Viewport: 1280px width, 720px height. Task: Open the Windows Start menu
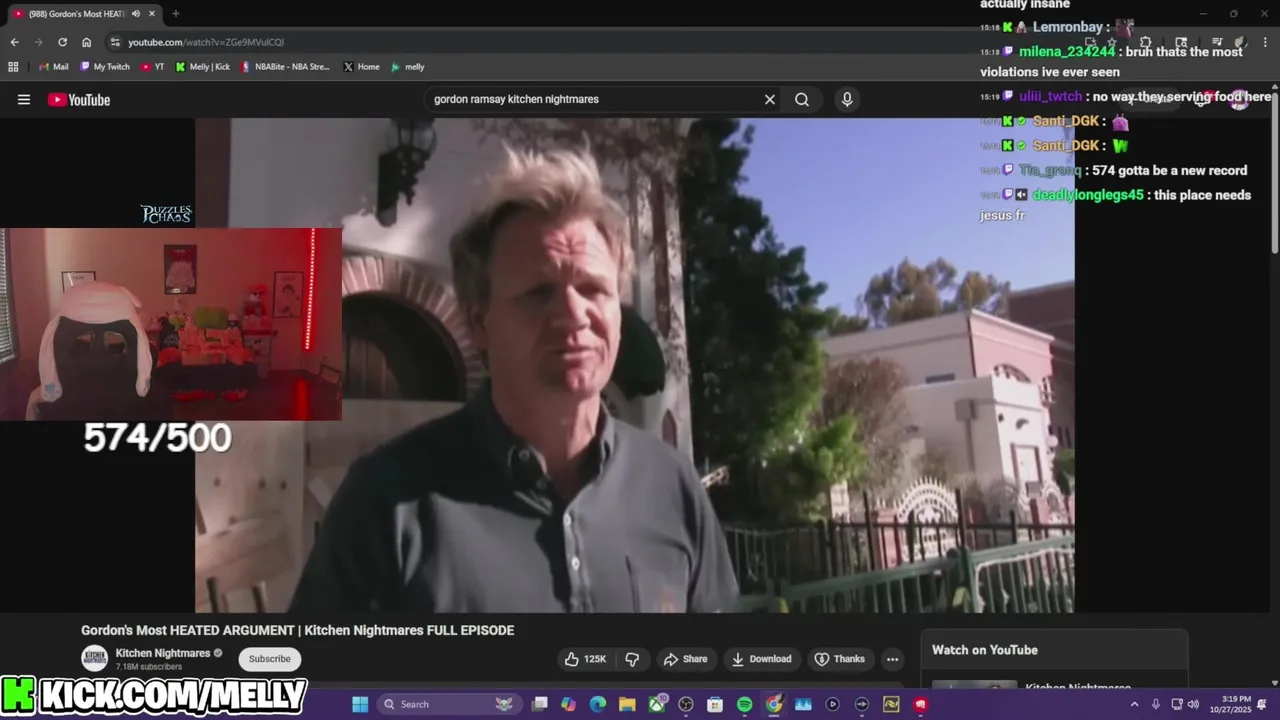pos(360,704)
